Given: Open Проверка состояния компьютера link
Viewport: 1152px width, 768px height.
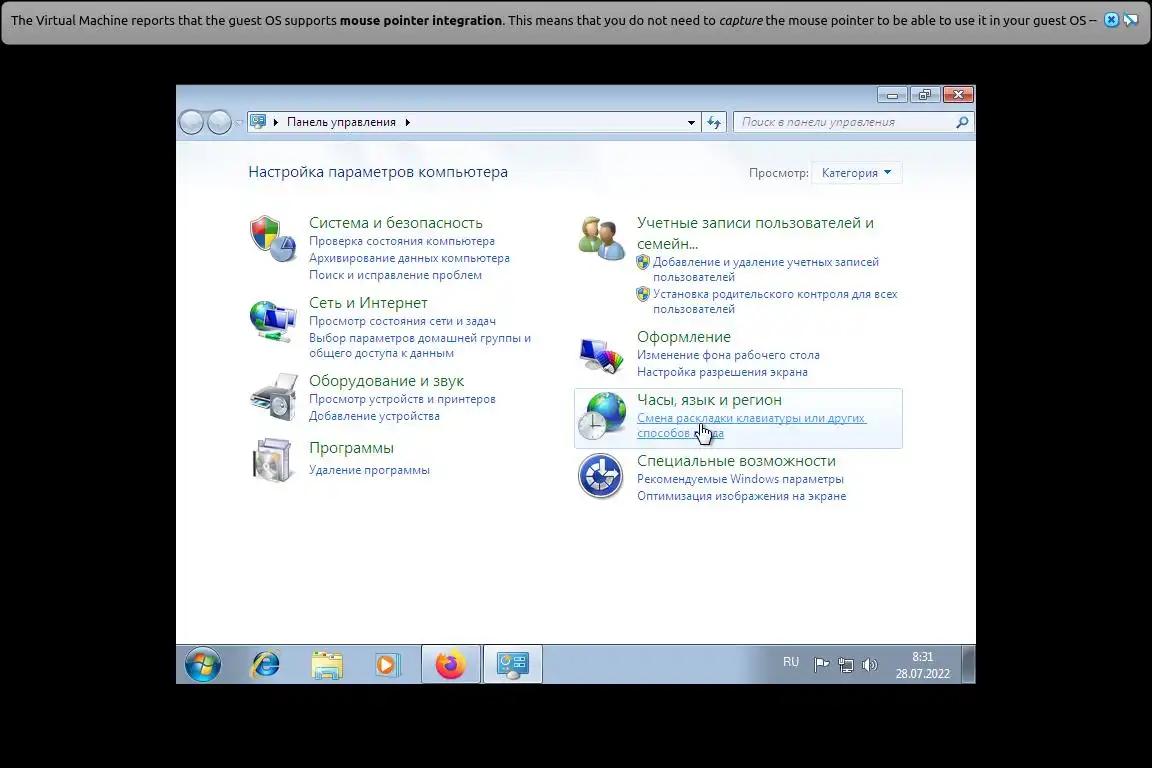Looking at the screenshot, I should pos(402,241).
